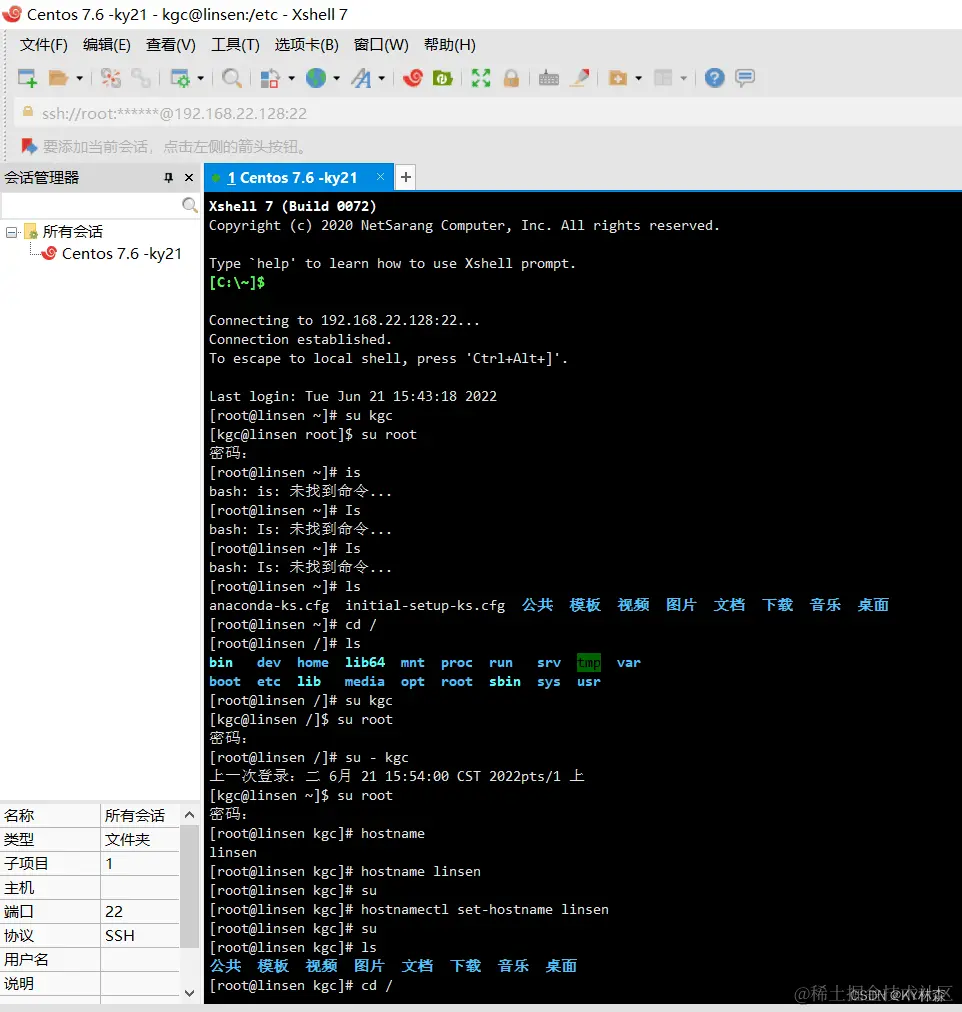
Task: Open help with the blue question icon
Action: [714, 78]
